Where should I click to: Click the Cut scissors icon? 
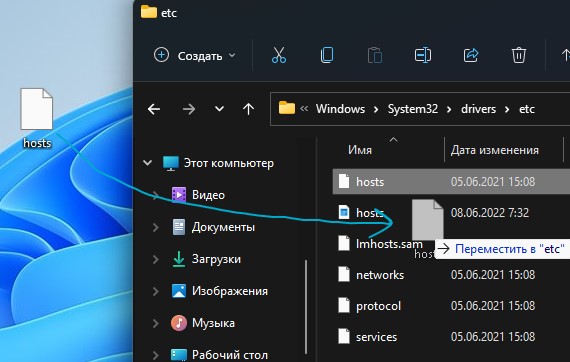pyautogui.click(x=279, y=55)
